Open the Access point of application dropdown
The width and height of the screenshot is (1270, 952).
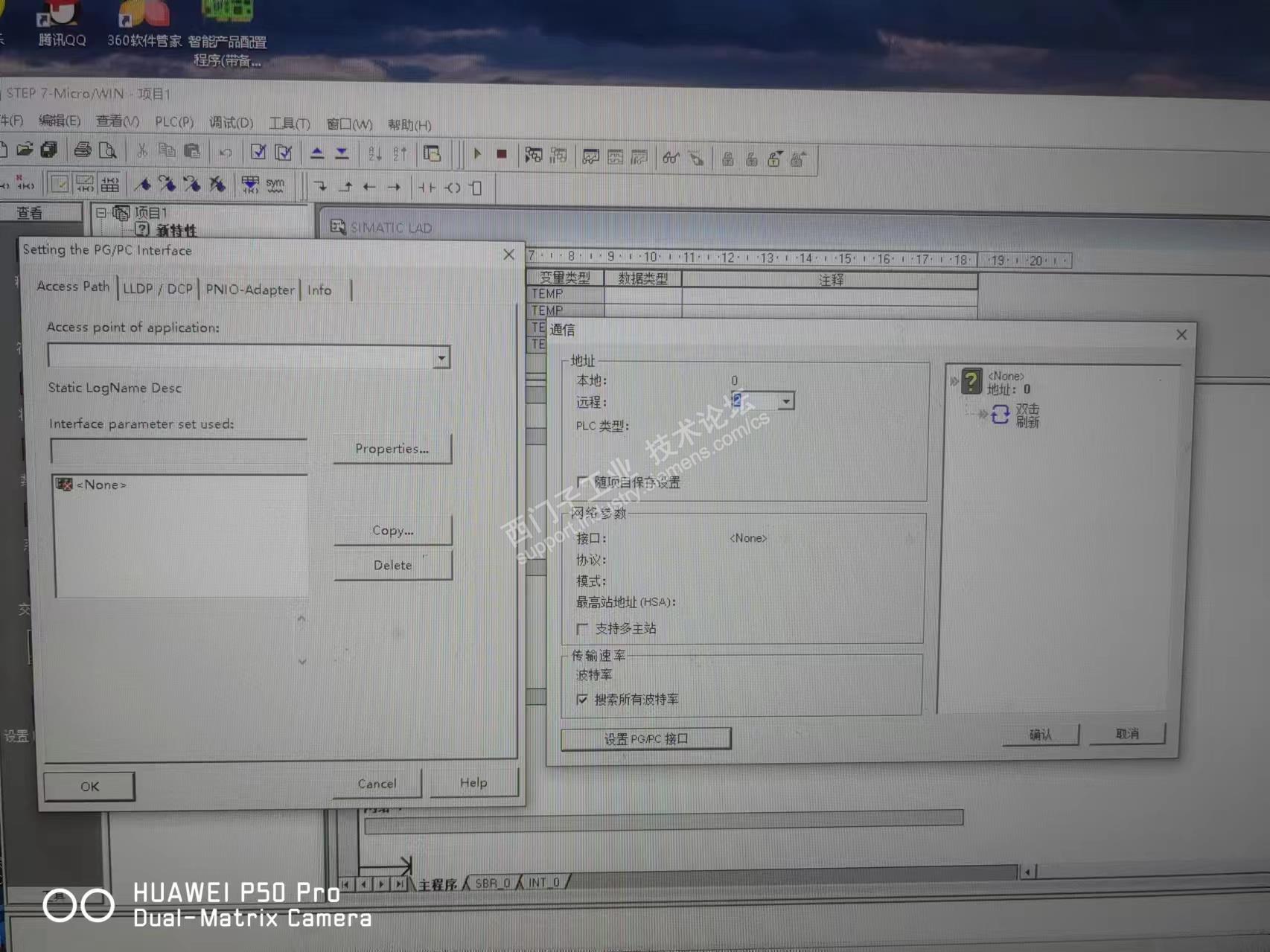click(x=441, y=358)
